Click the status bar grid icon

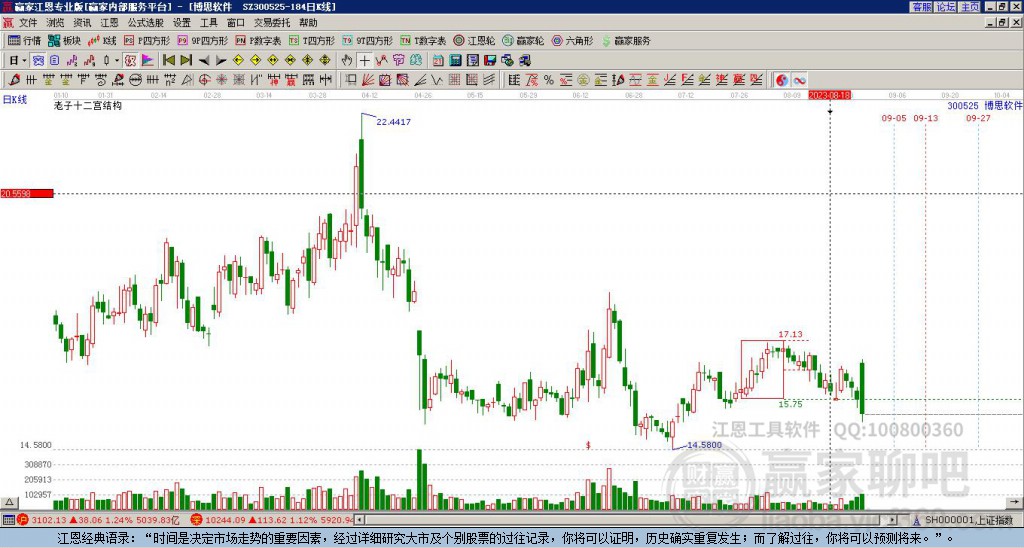(8, 521)
